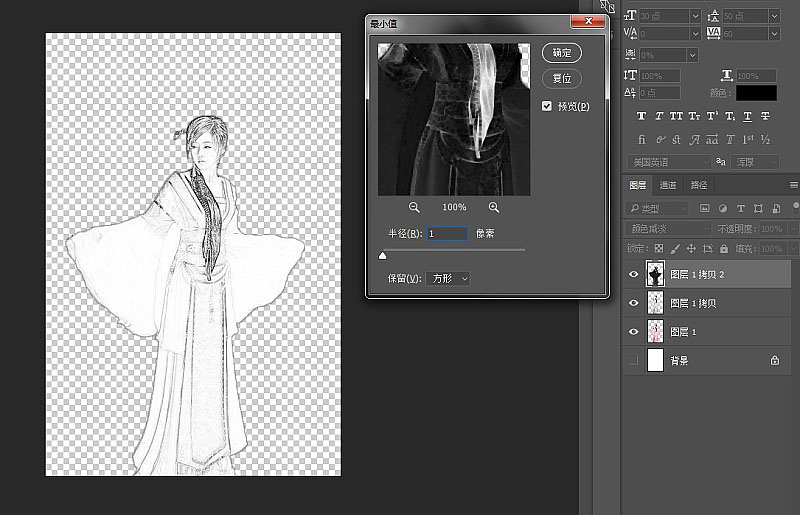Click the 确定 button
The height and width of the screenshot is (515, 800).
562,53
